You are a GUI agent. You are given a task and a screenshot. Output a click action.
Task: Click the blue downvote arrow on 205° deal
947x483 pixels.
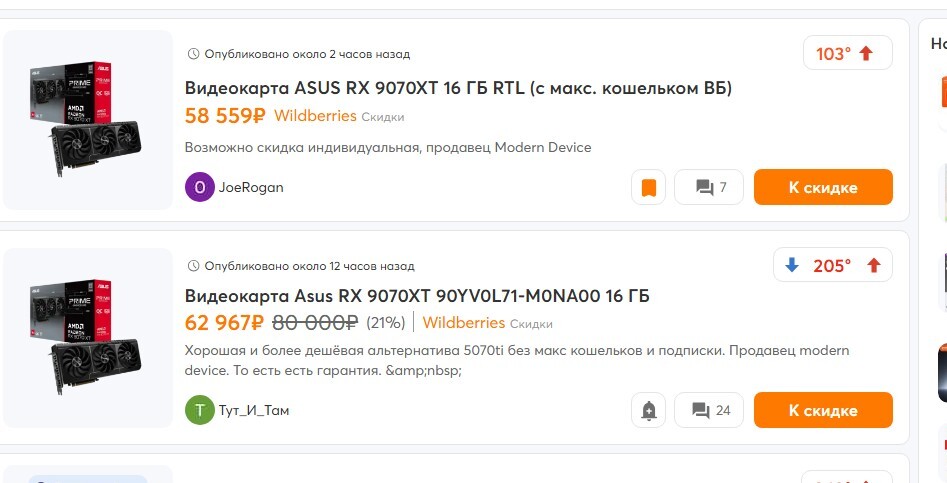[792, 265]
